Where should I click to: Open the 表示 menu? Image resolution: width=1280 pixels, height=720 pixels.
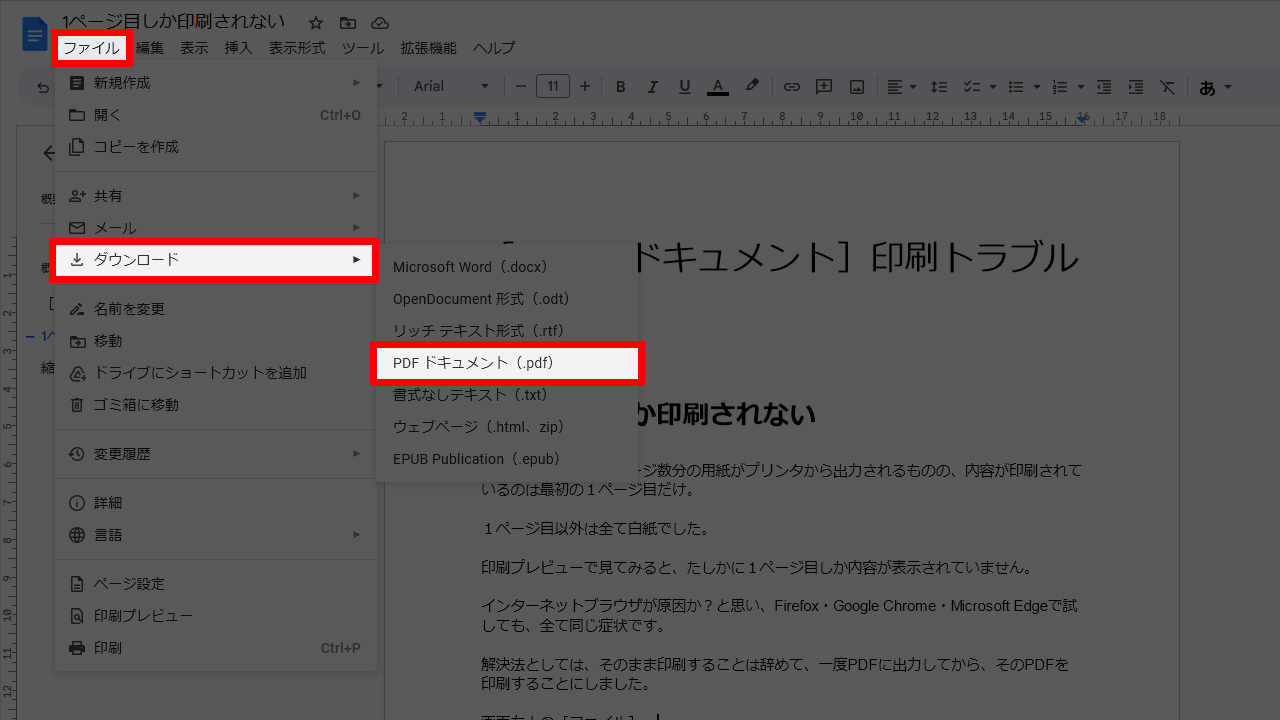coord(194,48)
